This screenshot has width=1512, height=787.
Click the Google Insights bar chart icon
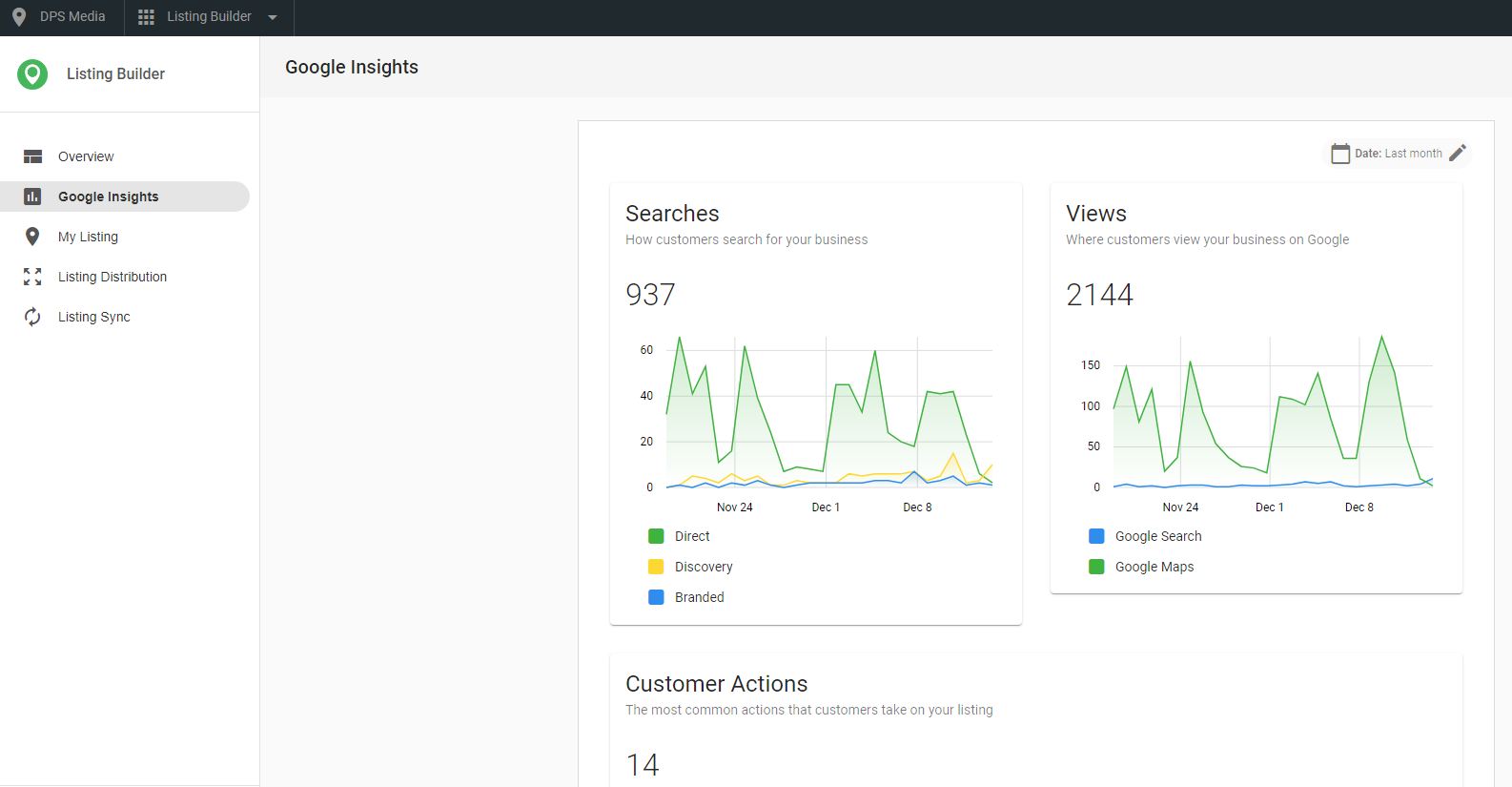click(32, 197)
